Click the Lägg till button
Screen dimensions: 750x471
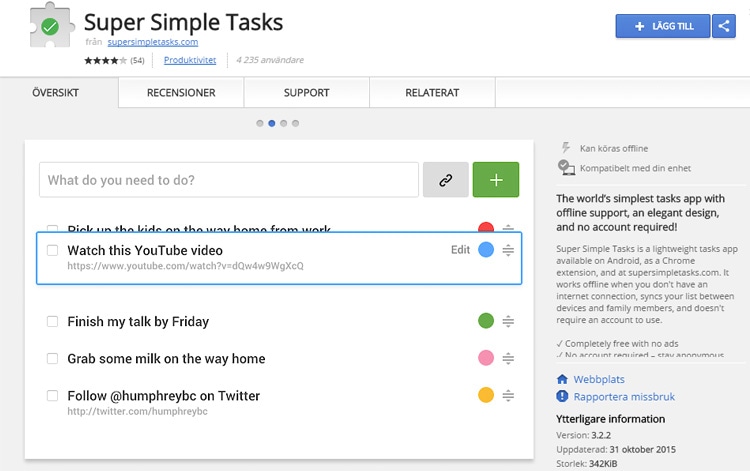pos(662,26)
